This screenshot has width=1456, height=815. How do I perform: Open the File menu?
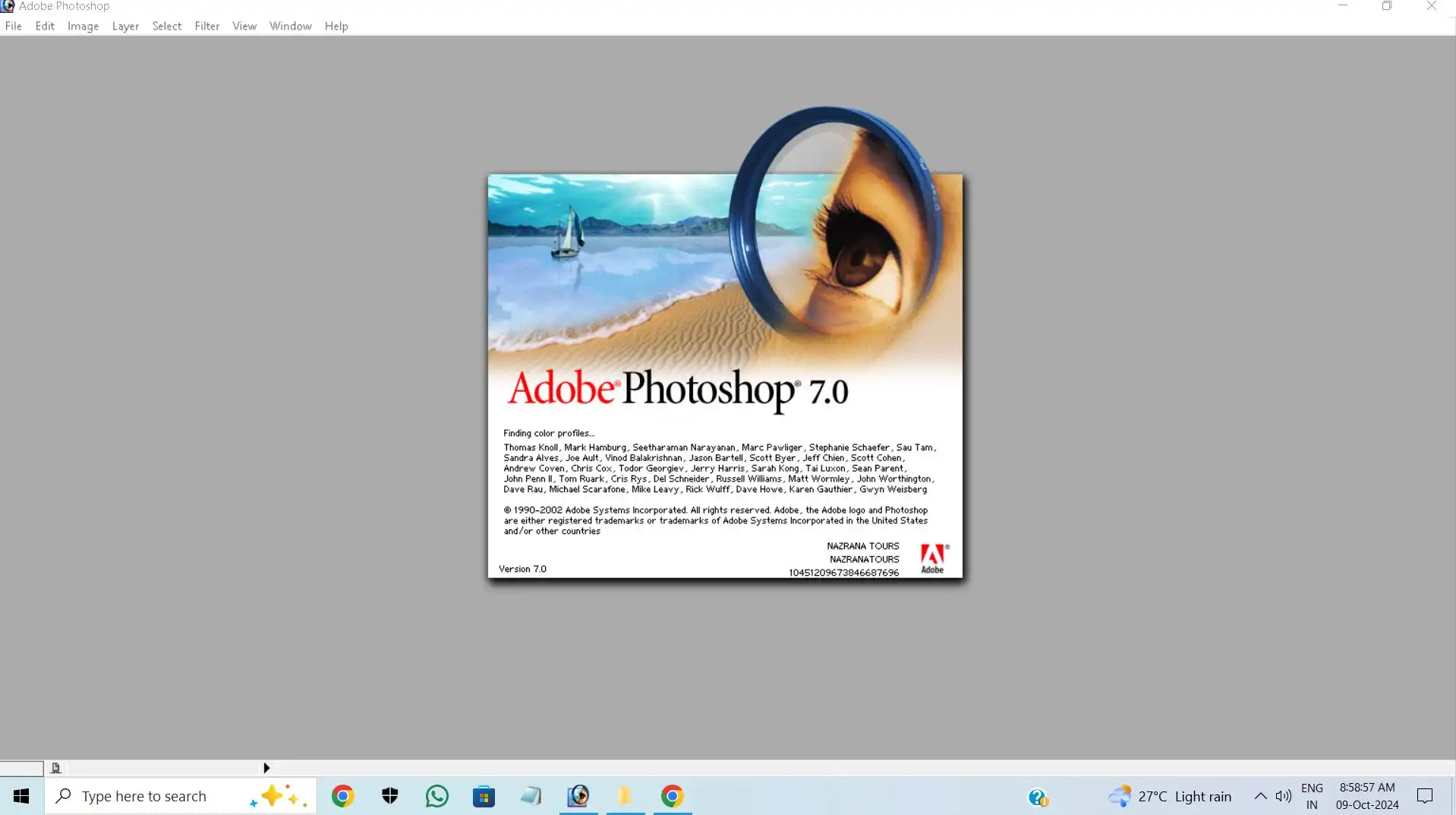(x=14, y=26)
